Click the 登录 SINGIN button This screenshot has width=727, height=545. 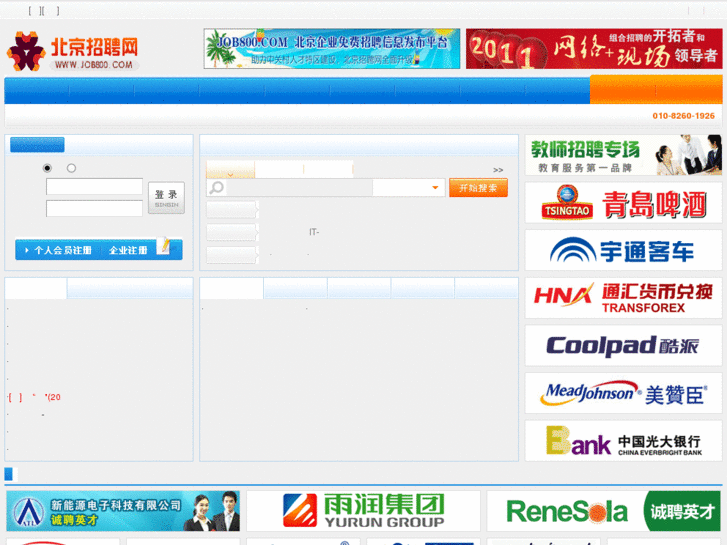click(x=166, y=198)
